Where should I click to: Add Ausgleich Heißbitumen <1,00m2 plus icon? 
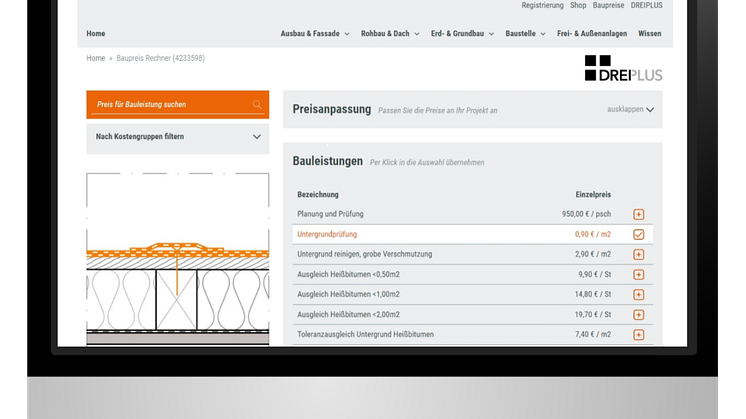click(x=638, y=294)
